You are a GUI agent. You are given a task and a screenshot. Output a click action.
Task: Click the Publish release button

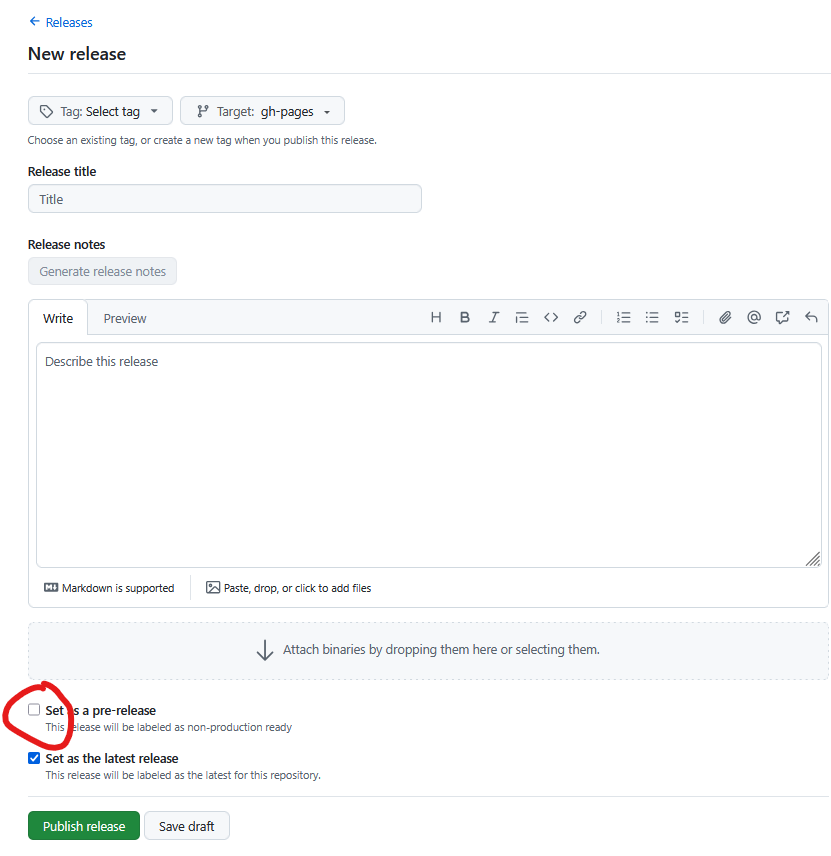tap(83, 825)
